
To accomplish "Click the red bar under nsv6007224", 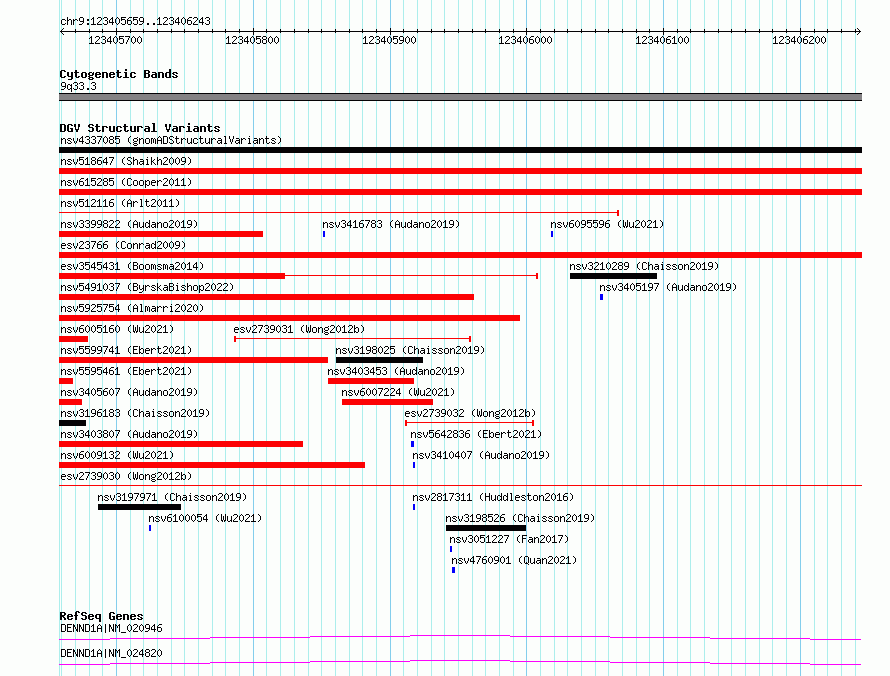I will [387, 402].
